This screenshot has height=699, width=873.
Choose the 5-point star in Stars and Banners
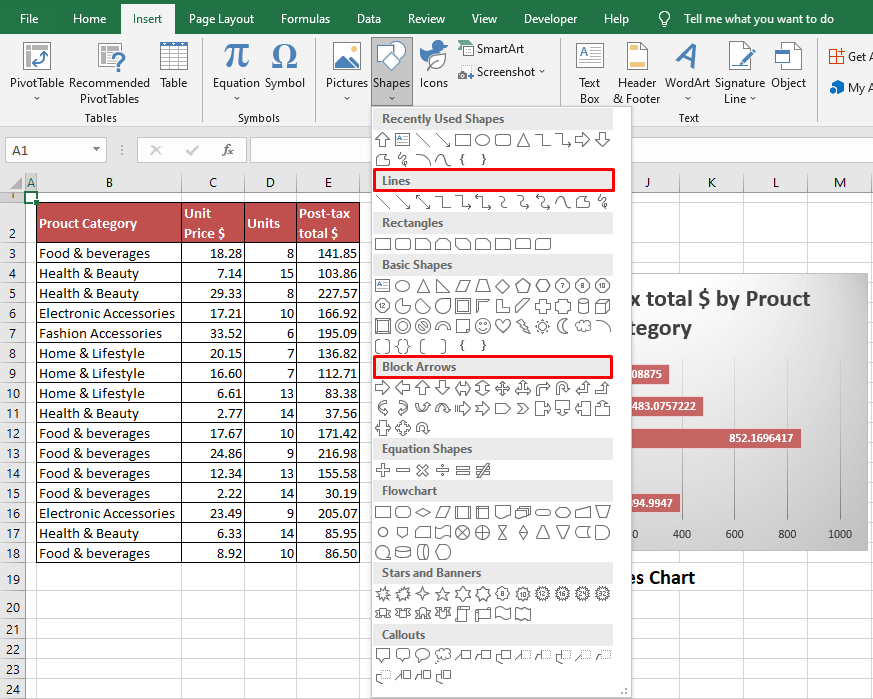443,594
